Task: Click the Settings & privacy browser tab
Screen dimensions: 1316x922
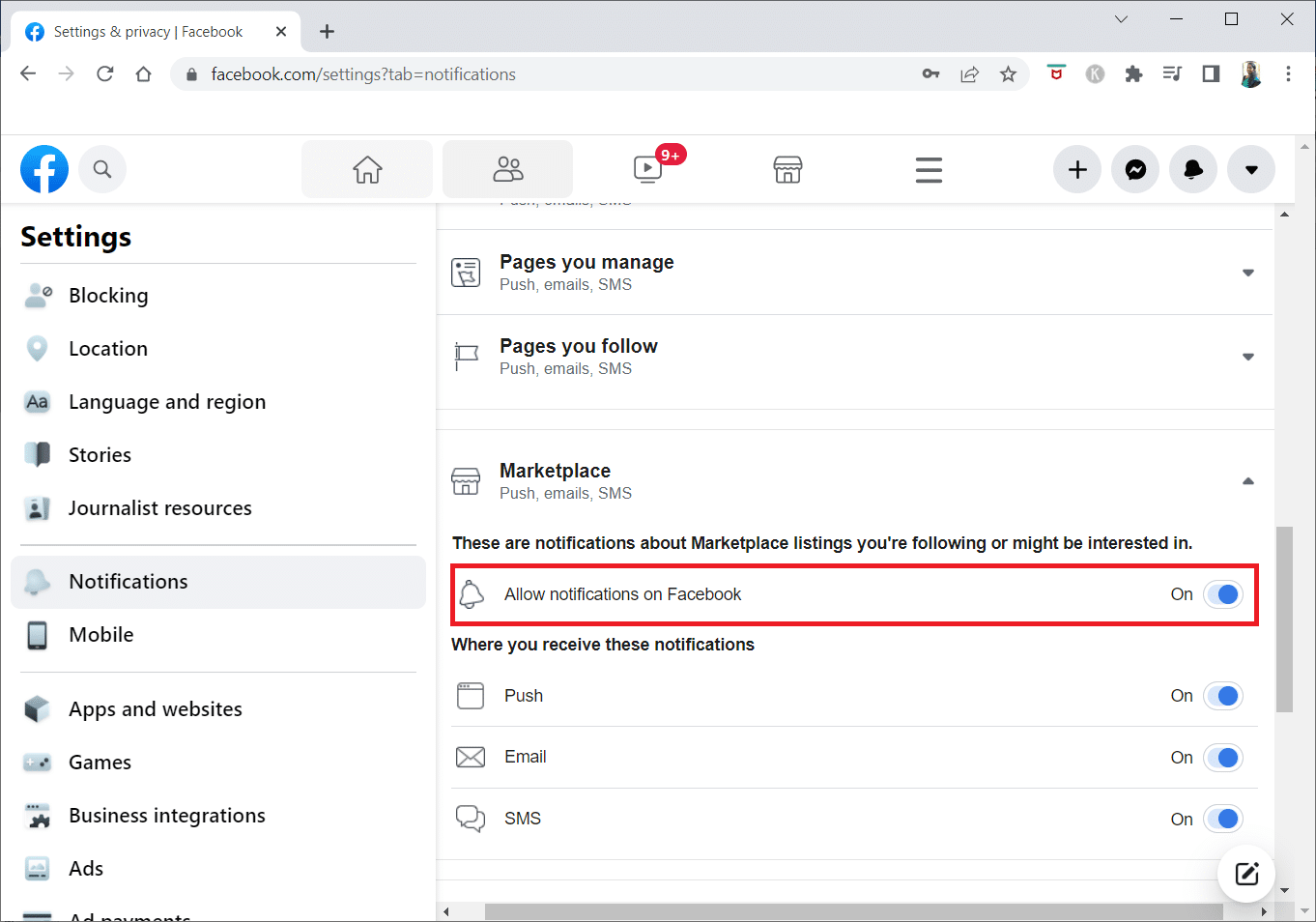Action: tap(157, 32)
